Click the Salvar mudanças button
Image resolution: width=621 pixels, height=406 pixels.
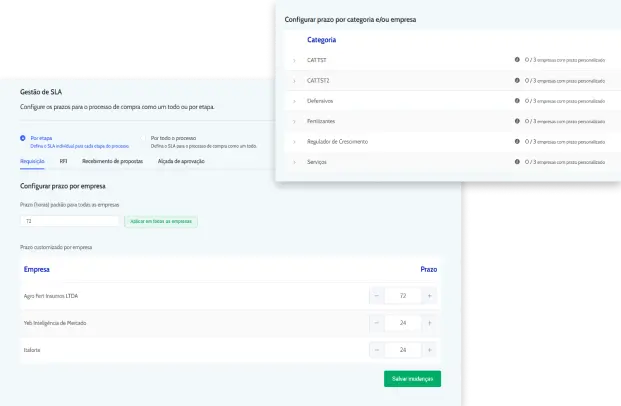(412, 378)
